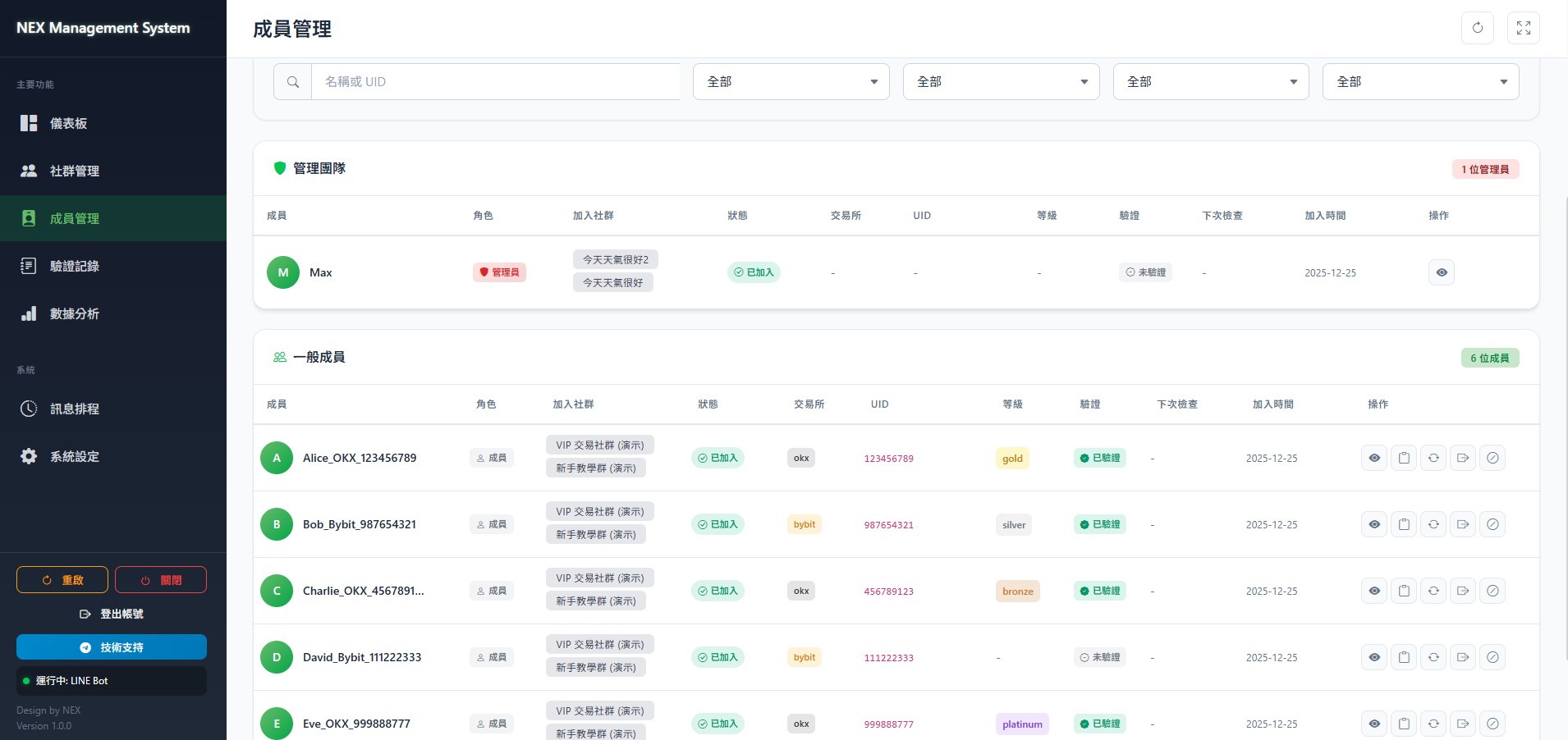
Task: Click the search magnifier icon
Action: click(x=292, y=82)
